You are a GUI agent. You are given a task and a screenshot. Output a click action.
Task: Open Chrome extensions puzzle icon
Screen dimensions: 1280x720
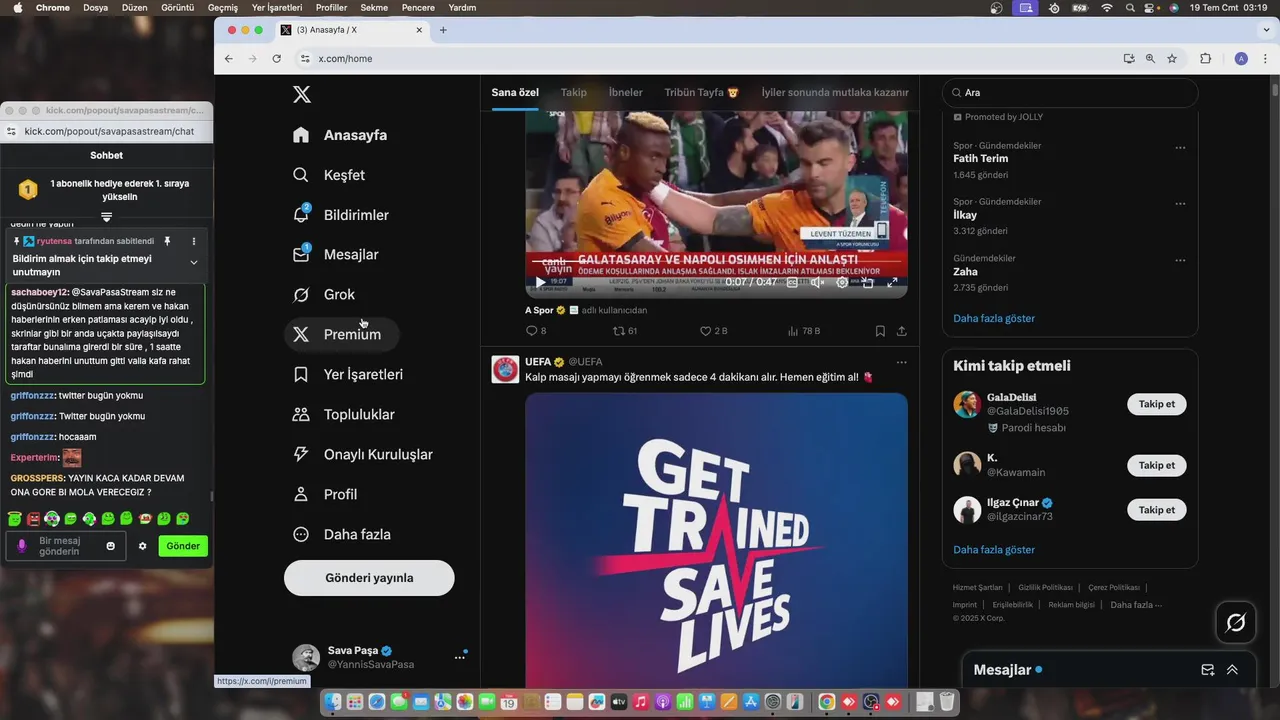1205,59
